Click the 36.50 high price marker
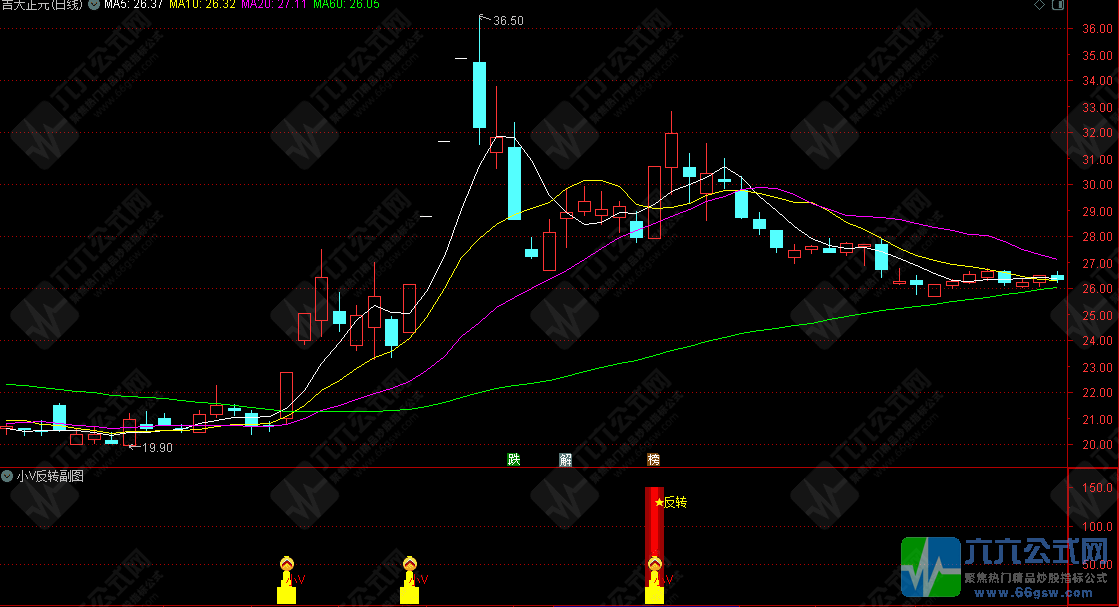The image size is (1119, 607). point(508,20)
